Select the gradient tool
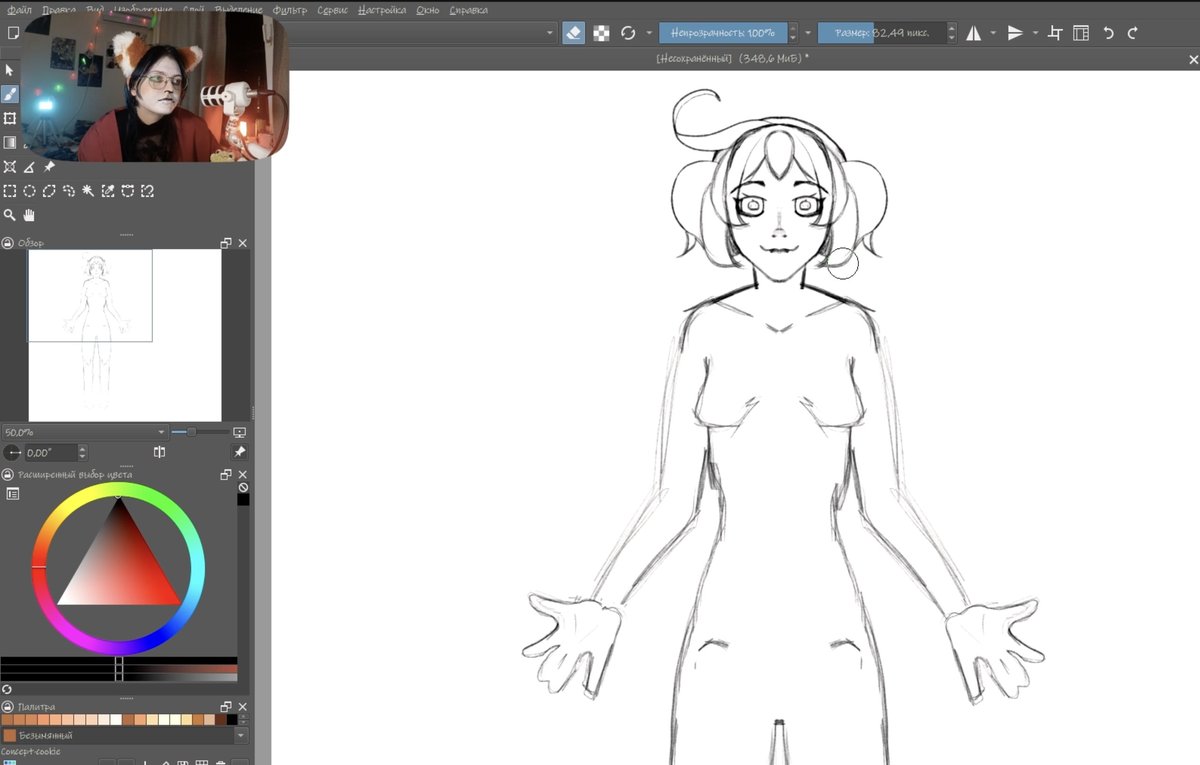Image resolution: width=1200 pixels, height=765 pixels. click(x=10, y=143)
